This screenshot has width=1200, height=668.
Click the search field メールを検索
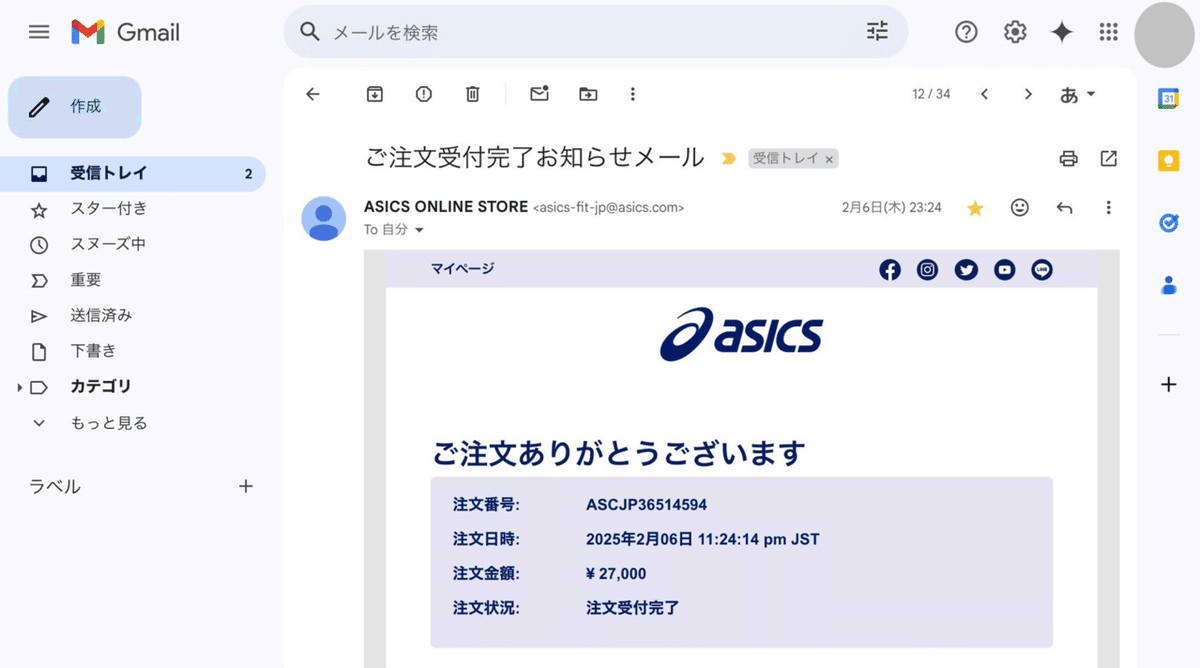pos(595,32)
